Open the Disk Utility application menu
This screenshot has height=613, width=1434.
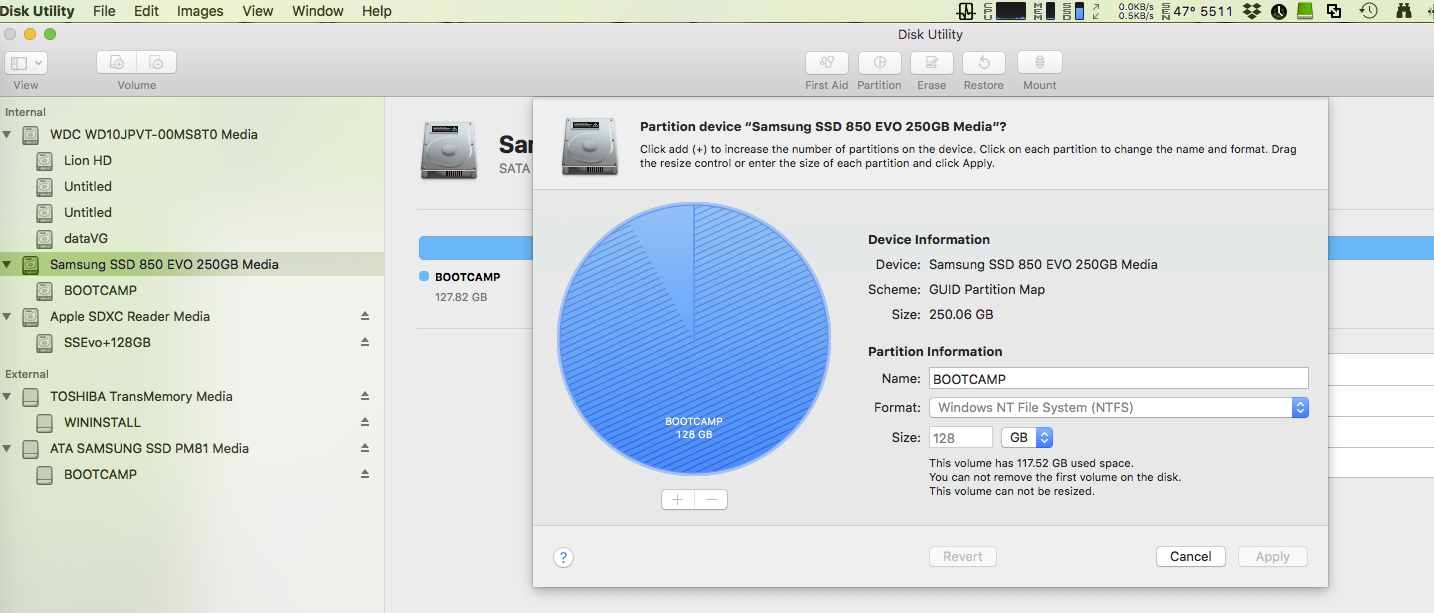click(x=37, y=11)
